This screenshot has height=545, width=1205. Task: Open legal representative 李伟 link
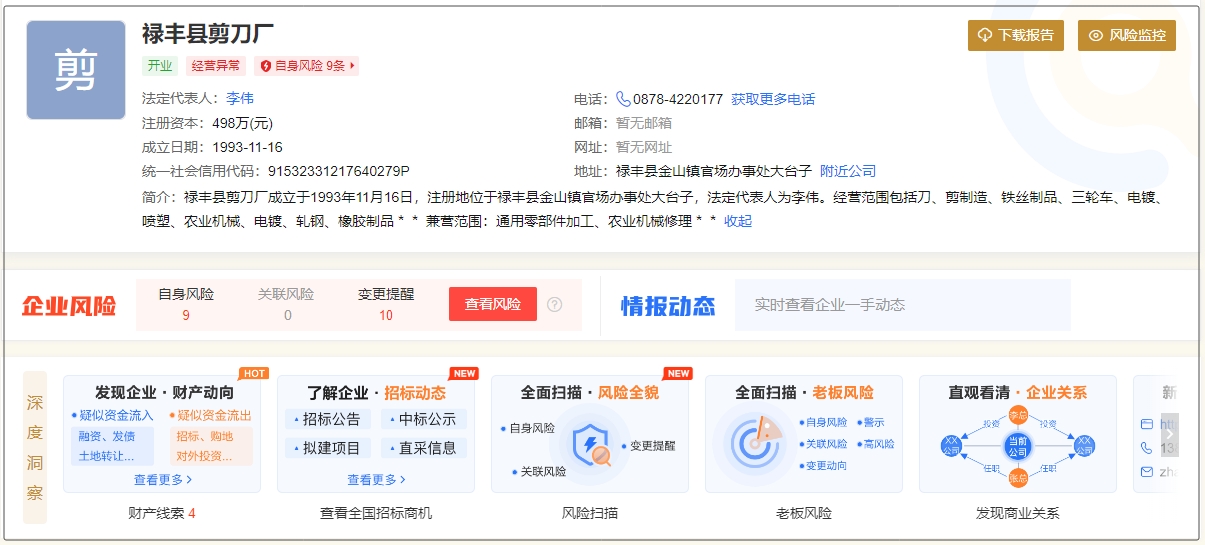(240, 98)
